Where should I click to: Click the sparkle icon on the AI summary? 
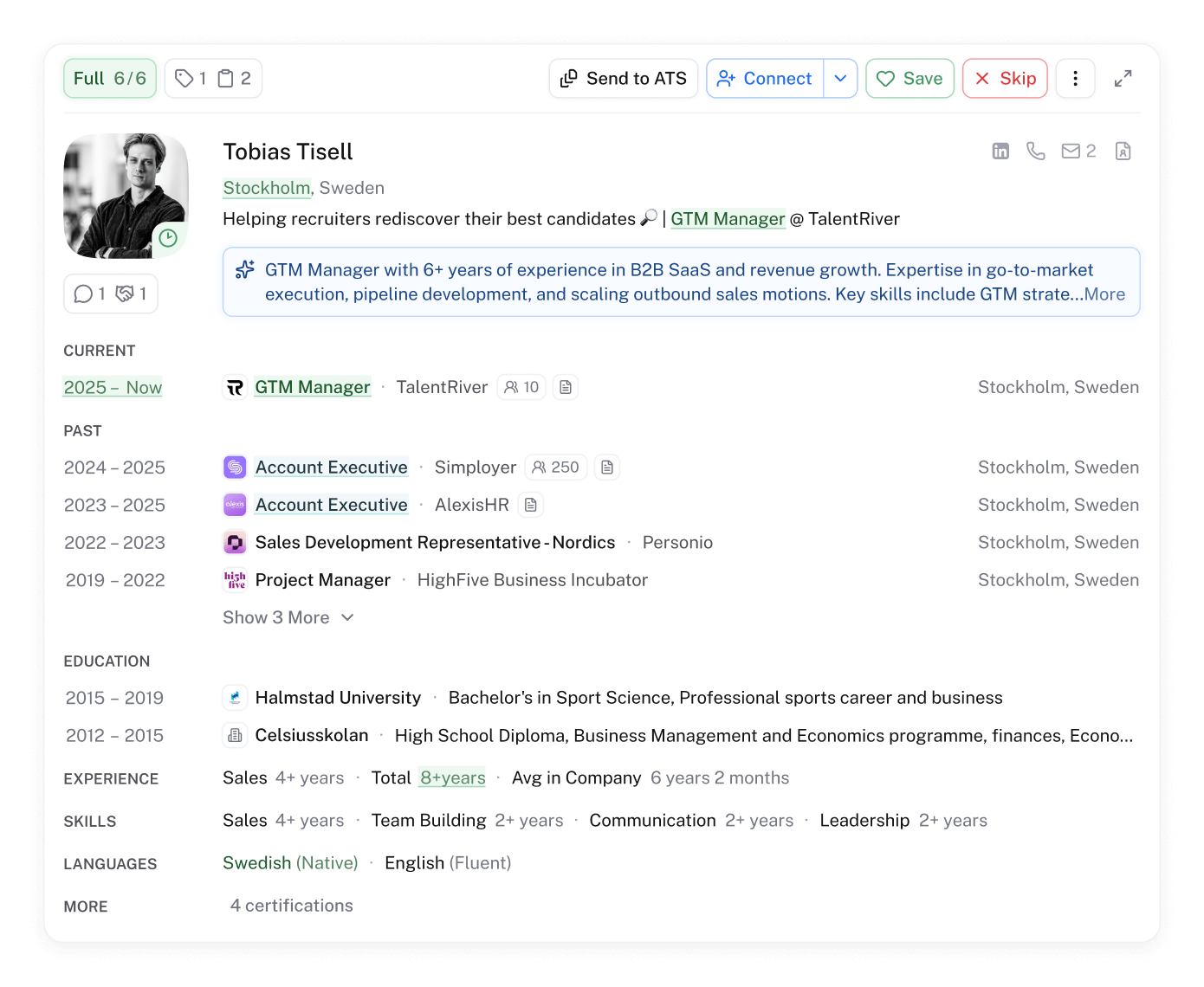tap(246, 270)
